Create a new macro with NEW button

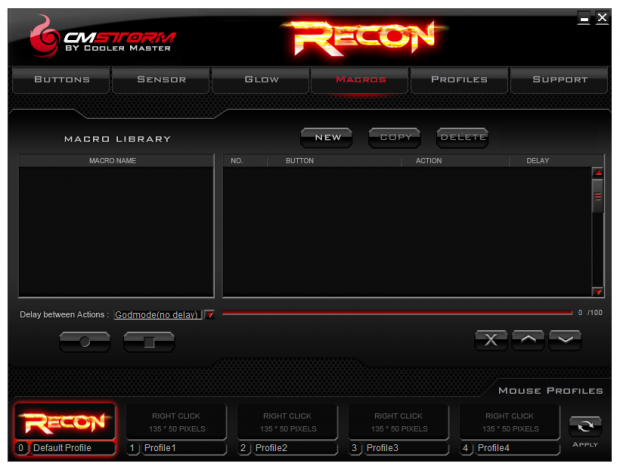[x=327, y=138]
